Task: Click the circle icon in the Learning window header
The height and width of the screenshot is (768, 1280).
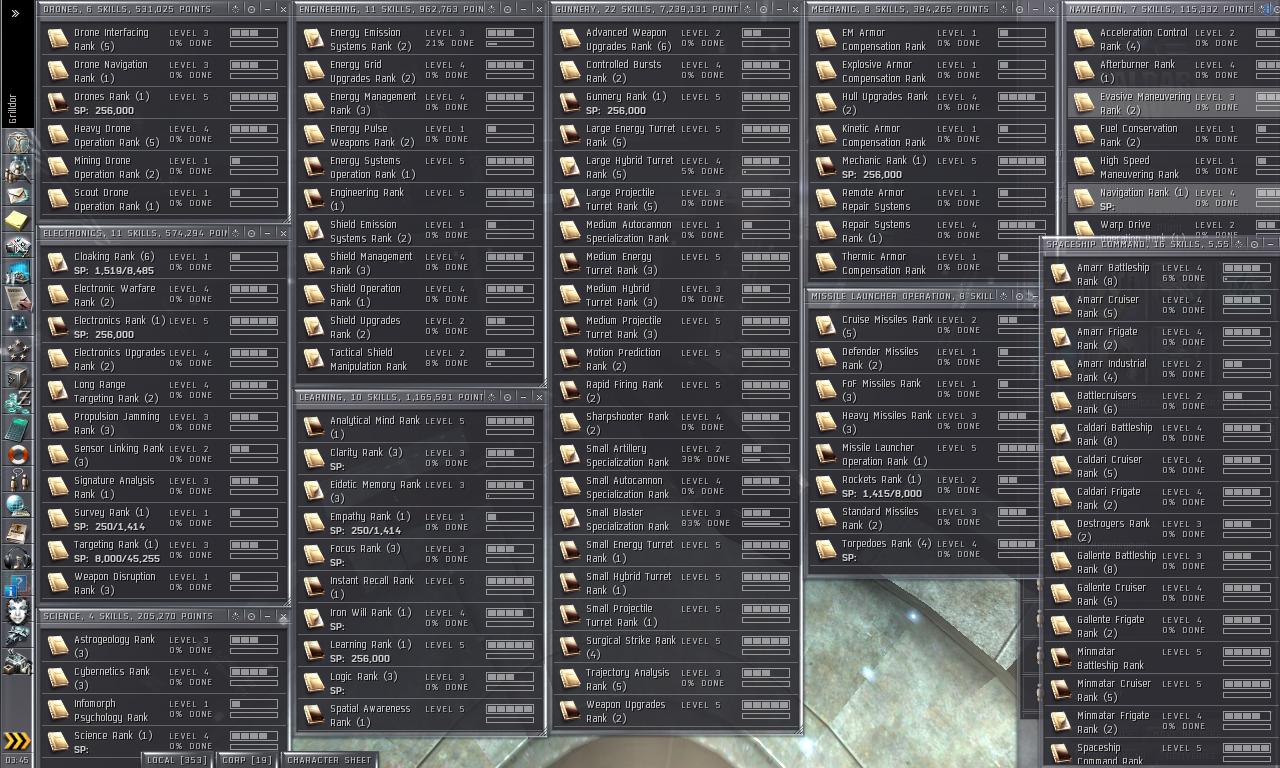Action: pyautogui.click(x=507, y=397)
